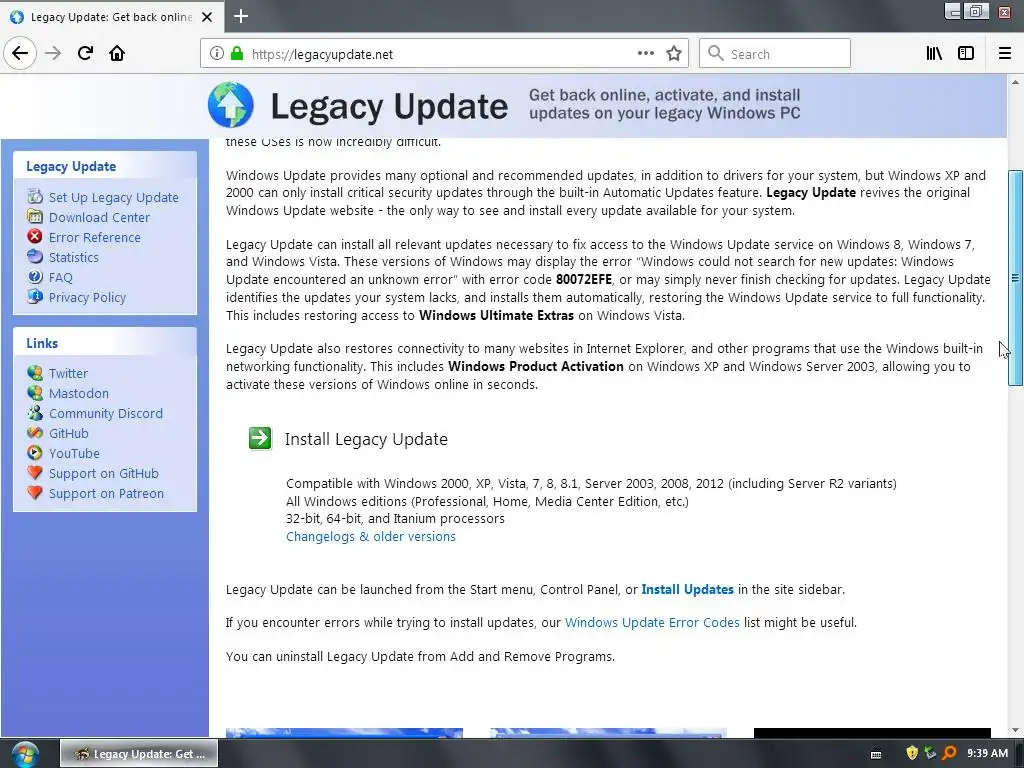Click the Twitter globe icon
The width and height of the screenshot is (1024, 768).
tap(35, 373)
